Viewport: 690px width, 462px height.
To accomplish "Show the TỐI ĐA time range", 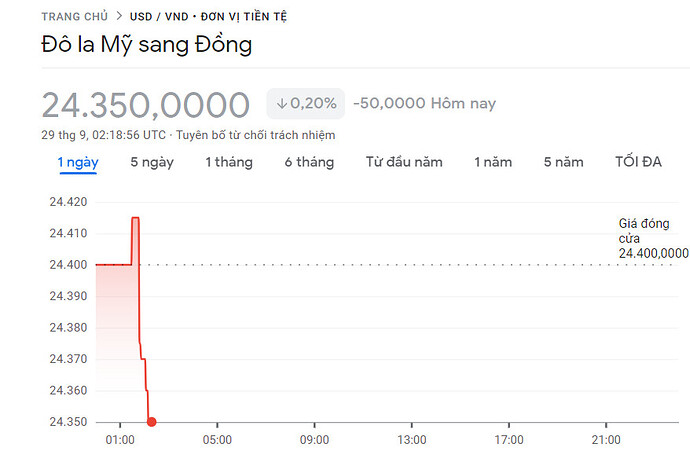I will coord(638,162).
